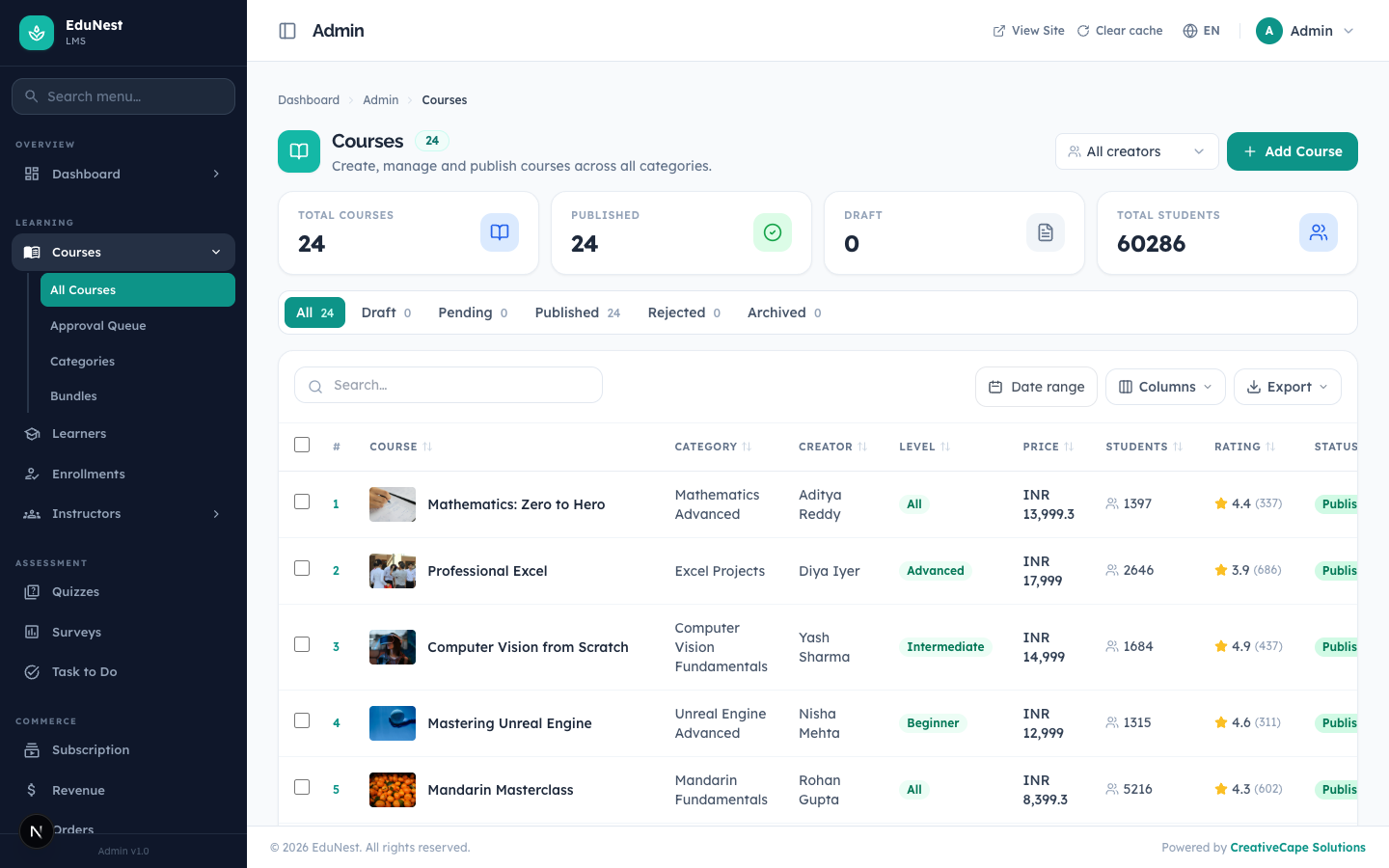Viewport: 1389px width, 868px height.
Task: Open the Revenue dollar icon
Action: point(32,790)
